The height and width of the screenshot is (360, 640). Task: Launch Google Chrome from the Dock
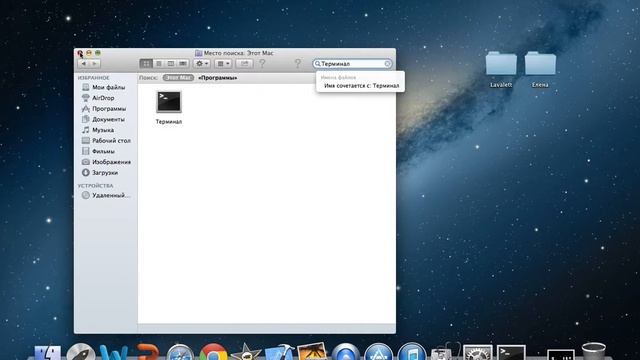tap(213, 352)
